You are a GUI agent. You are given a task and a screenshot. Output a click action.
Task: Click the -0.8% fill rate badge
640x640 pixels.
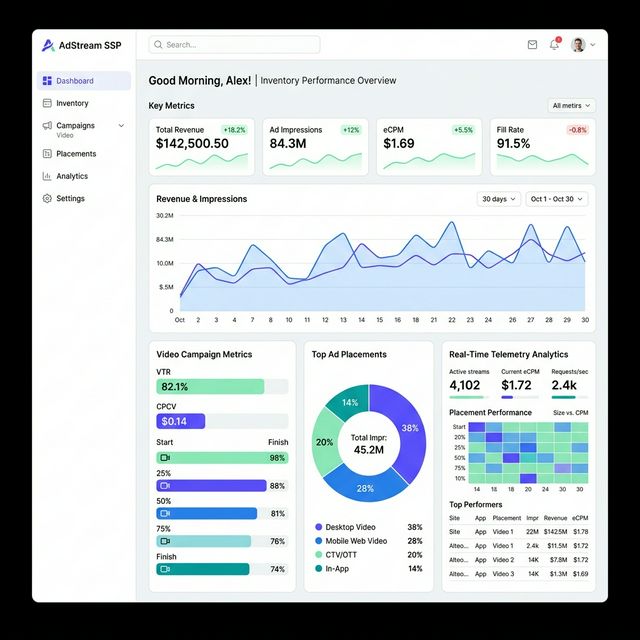click(x=578, y=130)
